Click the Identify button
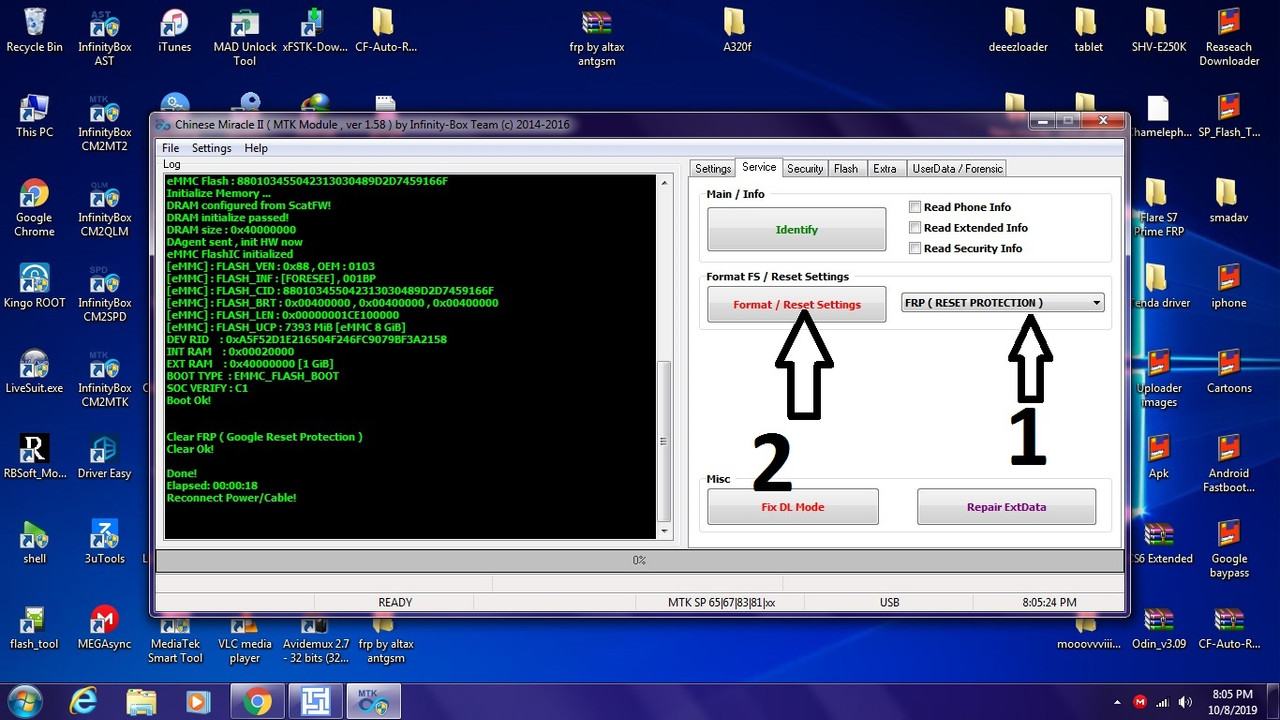 click(796, 229)
